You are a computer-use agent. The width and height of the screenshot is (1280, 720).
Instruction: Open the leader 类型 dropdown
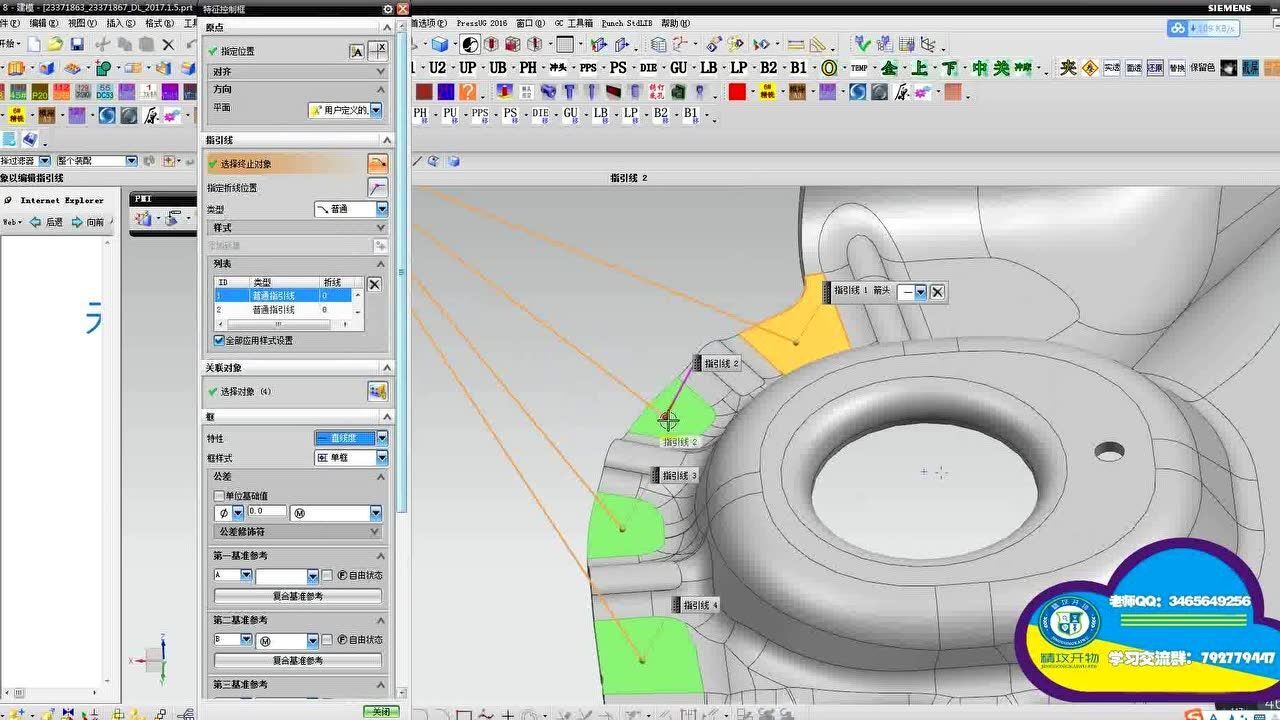tap(381, 209)
